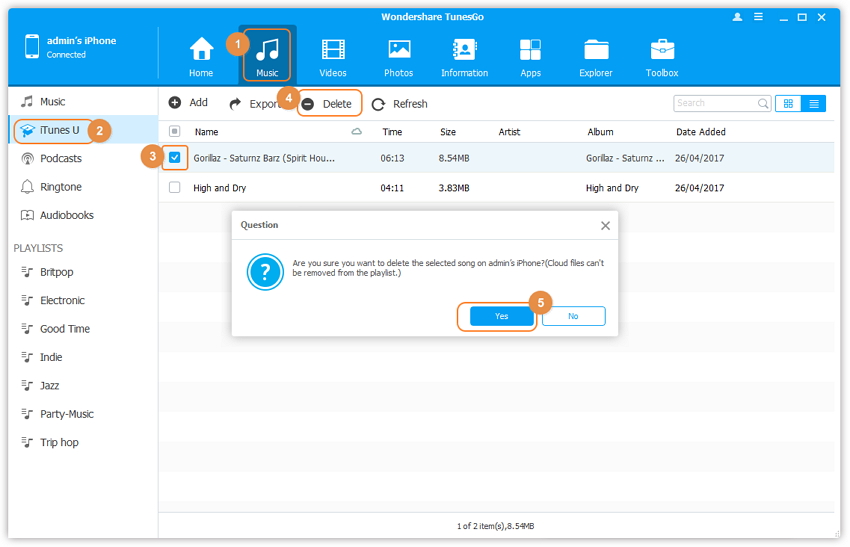The image size is (850, 547).
Task: Go to the Information contacts icon
Action: coord(464,50)
